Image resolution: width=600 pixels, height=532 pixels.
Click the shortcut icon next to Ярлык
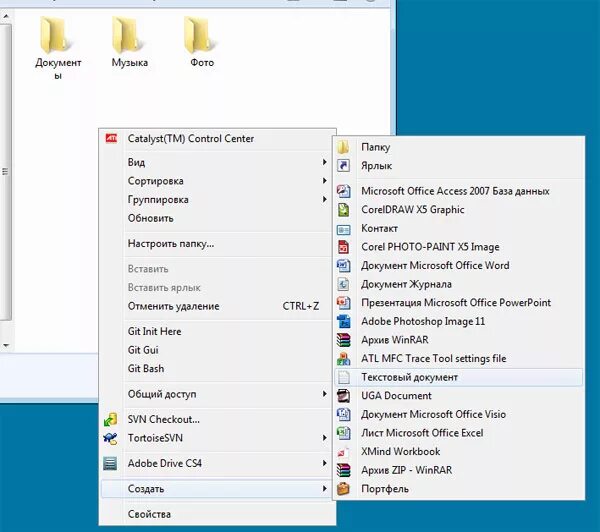[343, 166]
